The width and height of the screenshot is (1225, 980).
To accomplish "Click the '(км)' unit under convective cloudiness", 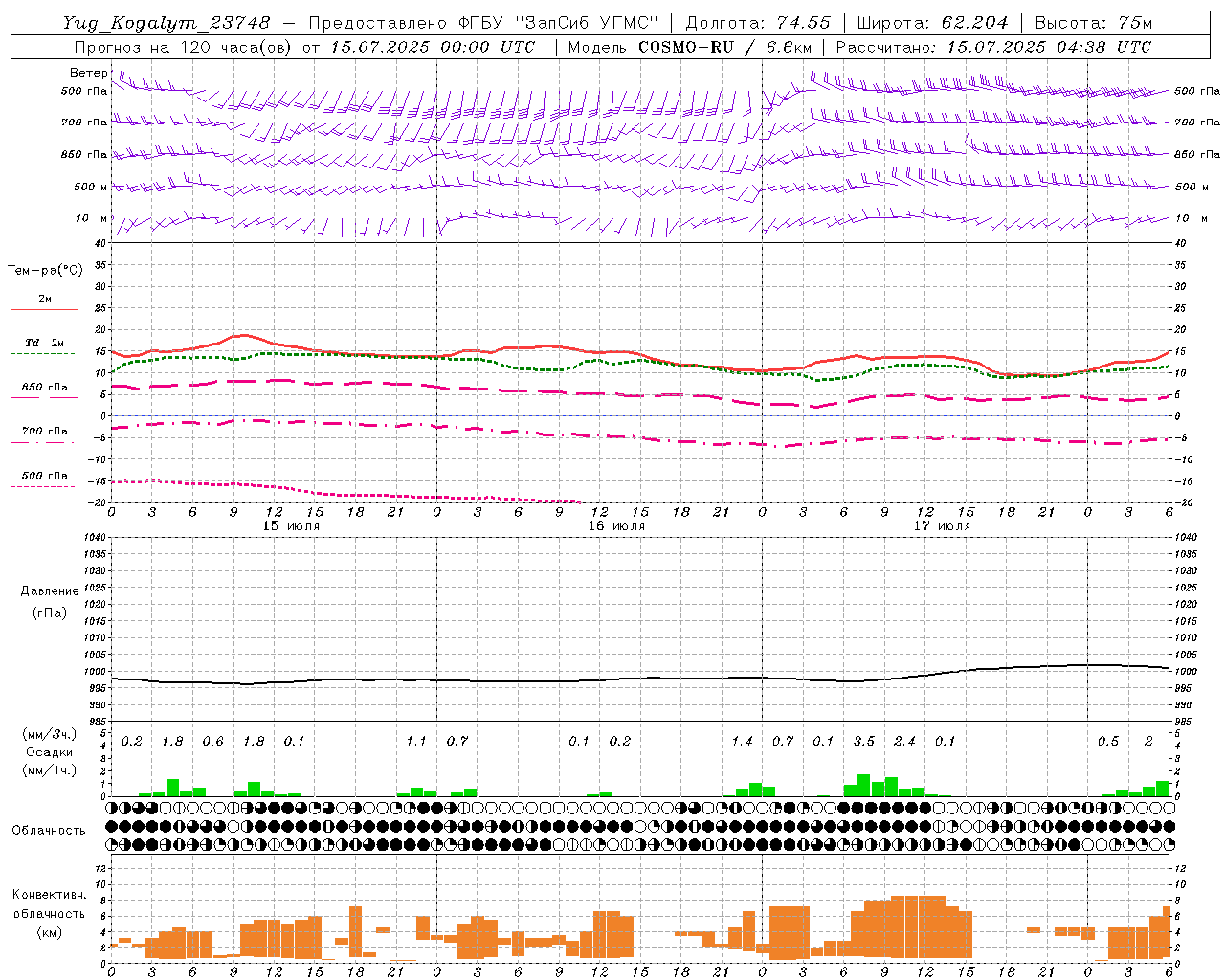I will pos(50,931).
